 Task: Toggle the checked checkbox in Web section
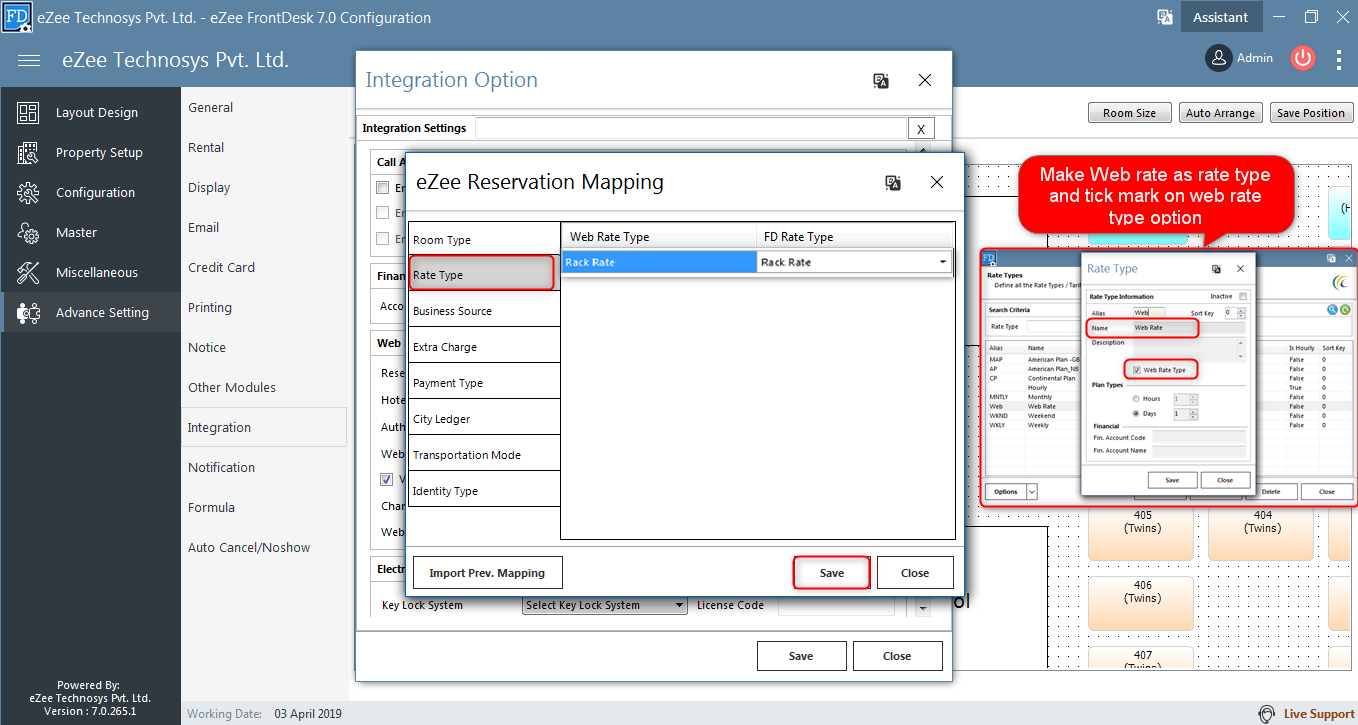pos(387,479)
